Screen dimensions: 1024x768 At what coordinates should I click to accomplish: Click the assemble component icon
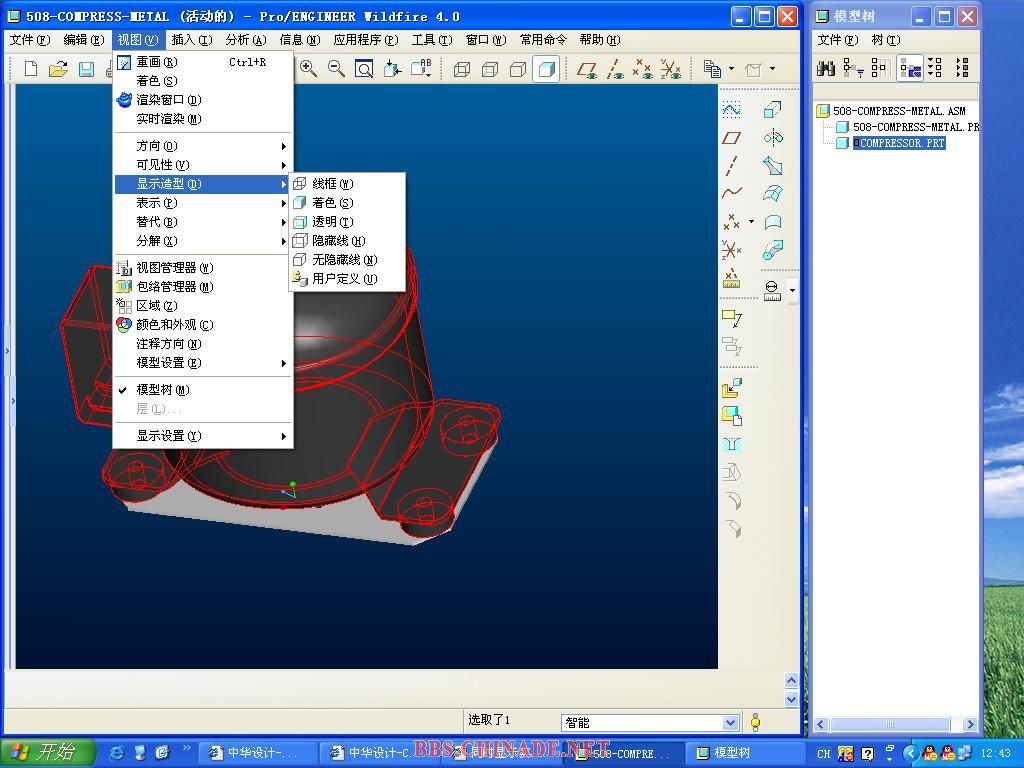click(x=731, y=388)
